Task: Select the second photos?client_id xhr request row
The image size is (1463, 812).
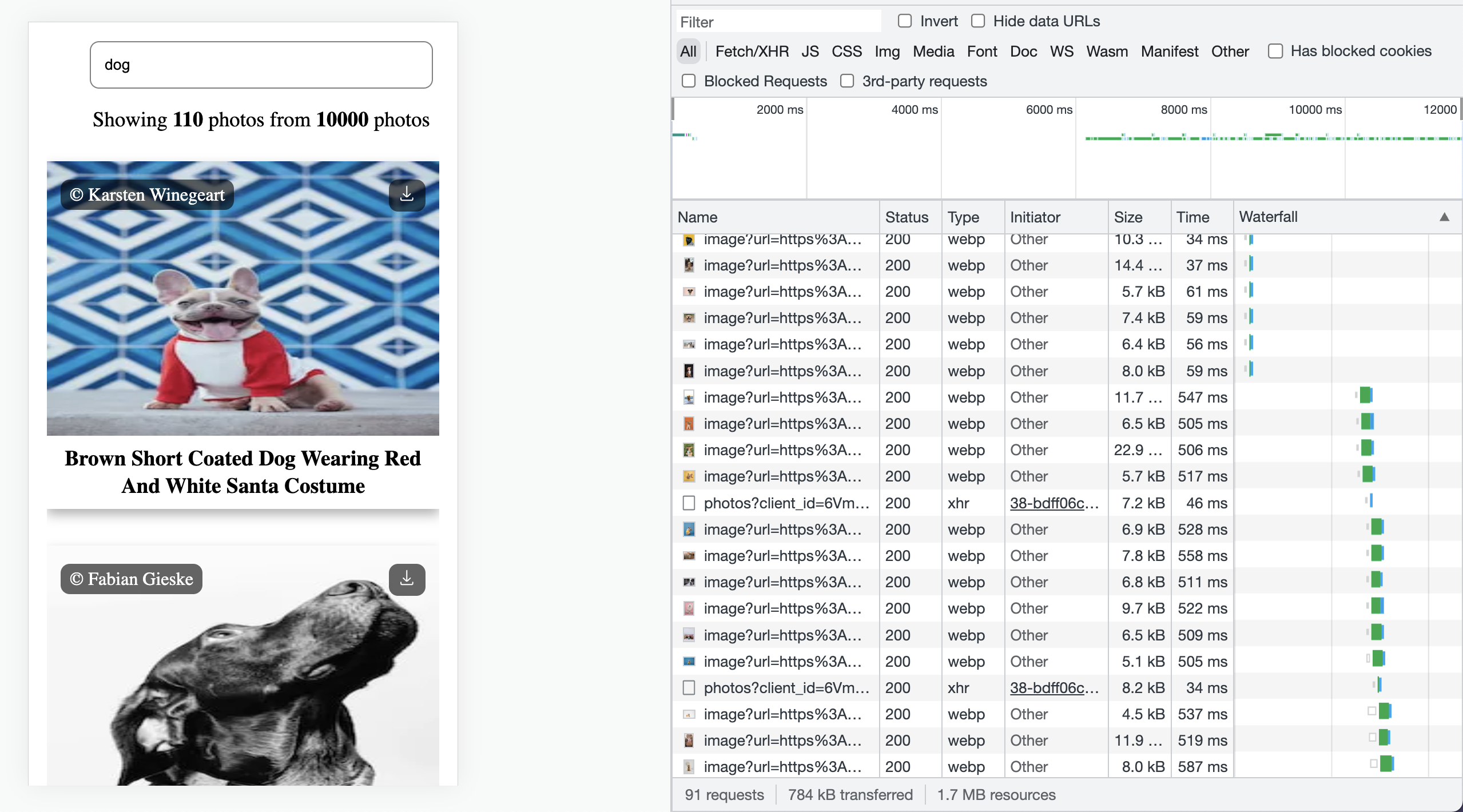Action: point(786,688)
